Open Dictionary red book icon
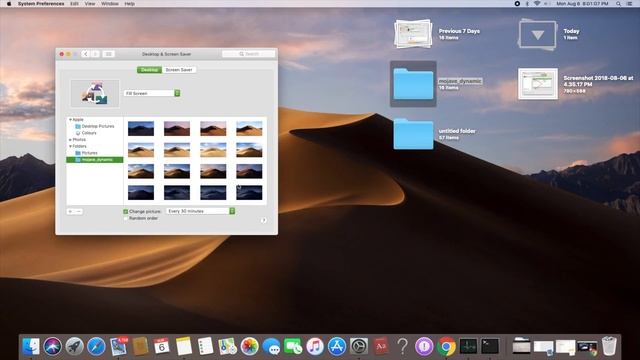Image resolution: width=640 pixels, height=360 pixels. 381,346
